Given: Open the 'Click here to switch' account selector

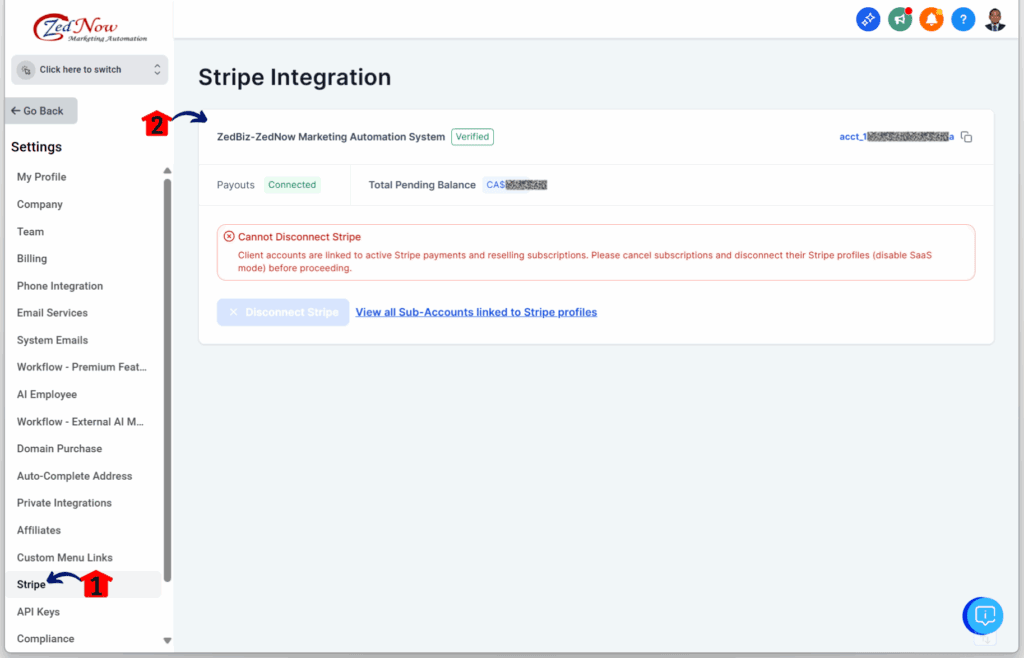Looking at the screenshot, I should (x=89, y=70).
